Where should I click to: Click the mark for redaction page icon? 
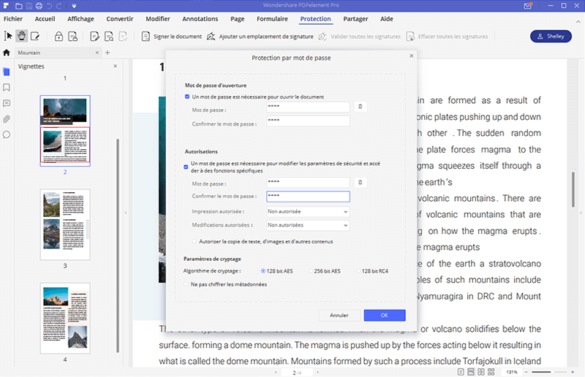tap(94, 36)
